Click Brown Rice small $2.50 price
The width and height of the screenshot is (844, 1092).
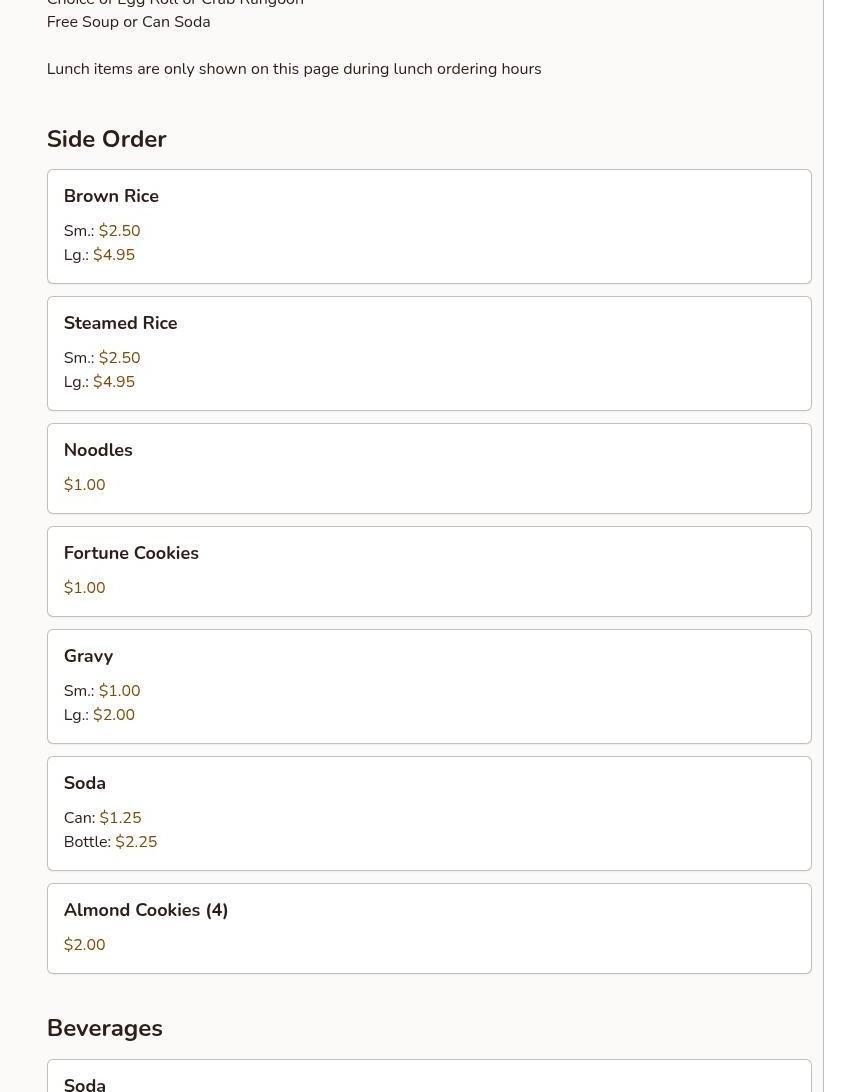pyautogui.click(x=119, y=231)
